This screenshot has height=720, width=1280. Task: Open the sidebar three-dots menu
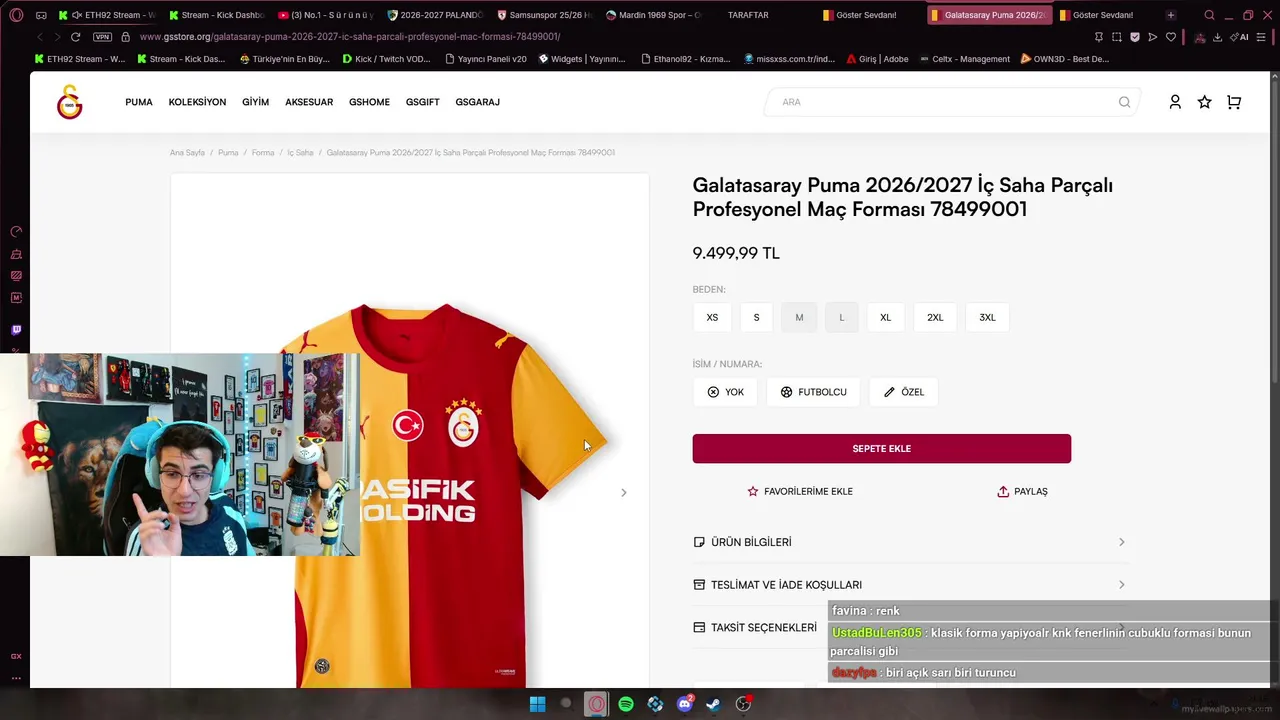pyautogui.click(x=16, y=678)
